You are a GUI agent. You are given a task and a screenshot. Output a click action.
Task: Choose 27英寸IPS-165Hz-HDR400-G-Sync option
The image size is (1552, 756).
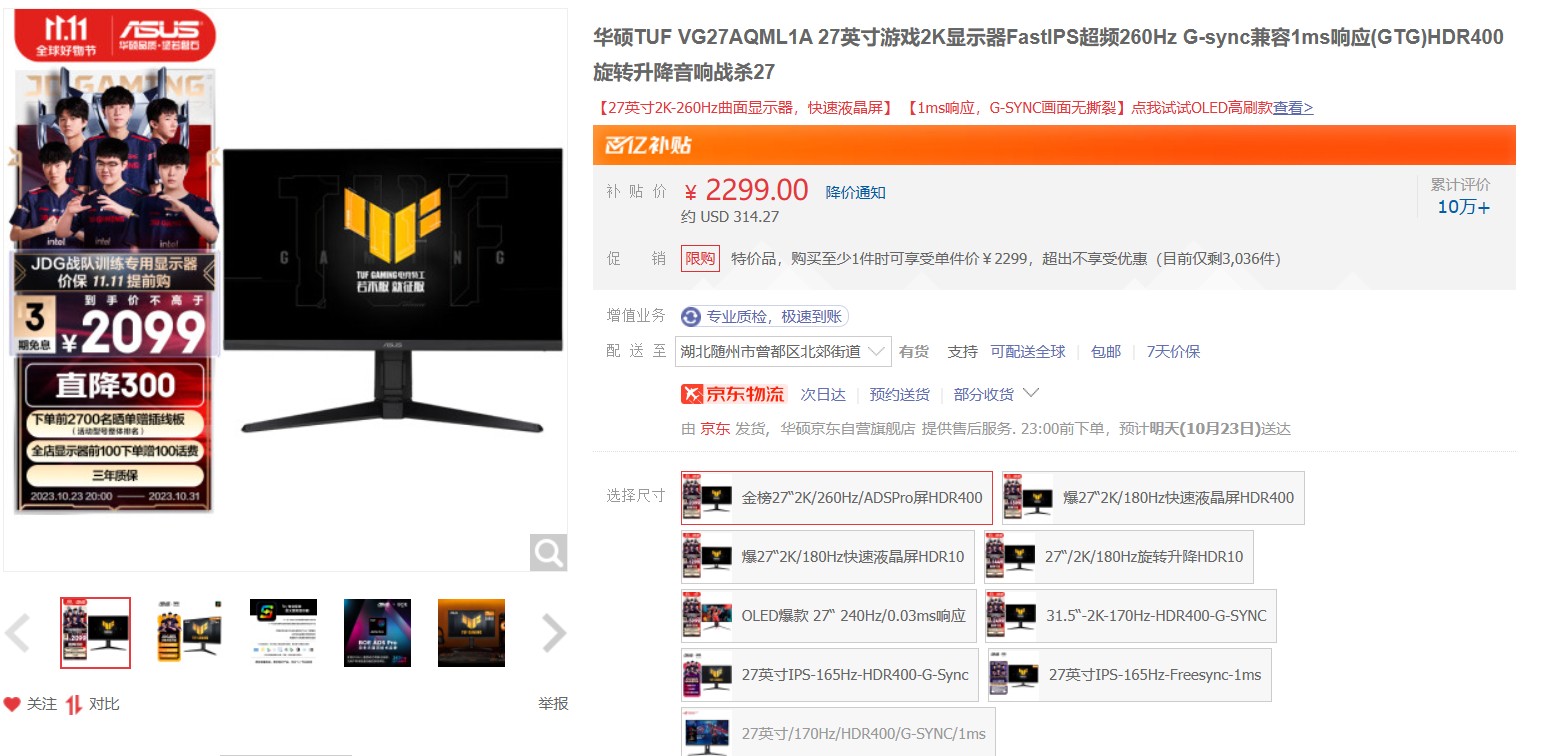830,675
